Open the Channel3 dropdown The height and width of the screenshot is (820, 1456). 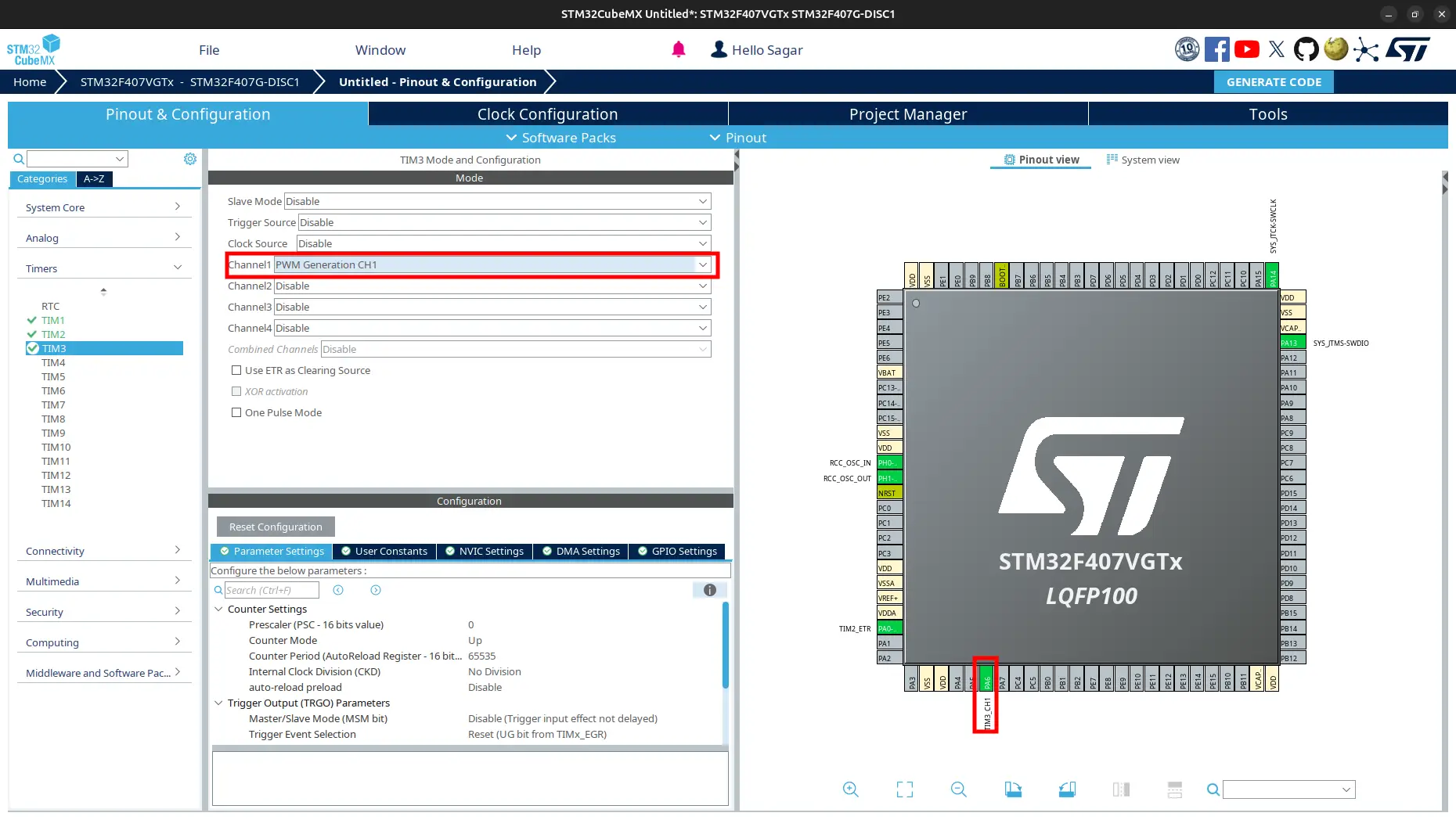492,307
